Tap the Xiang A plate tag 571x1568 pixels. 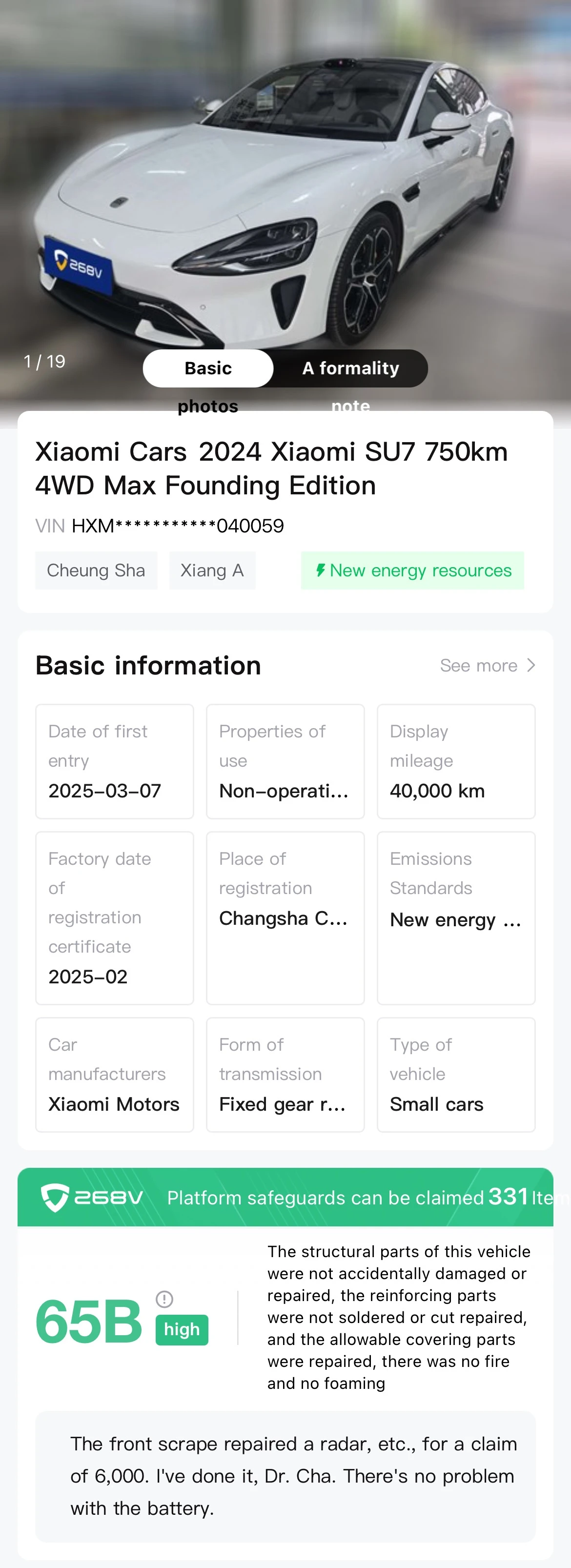(212, 570)
